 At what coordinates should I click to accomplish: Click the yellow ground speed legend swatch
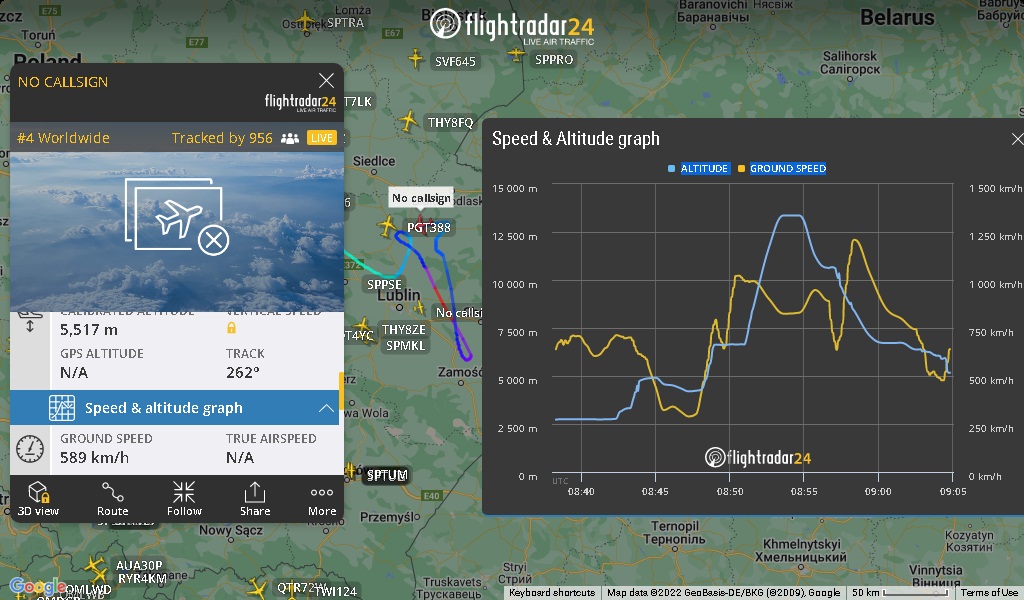click(x=741, y=168)
